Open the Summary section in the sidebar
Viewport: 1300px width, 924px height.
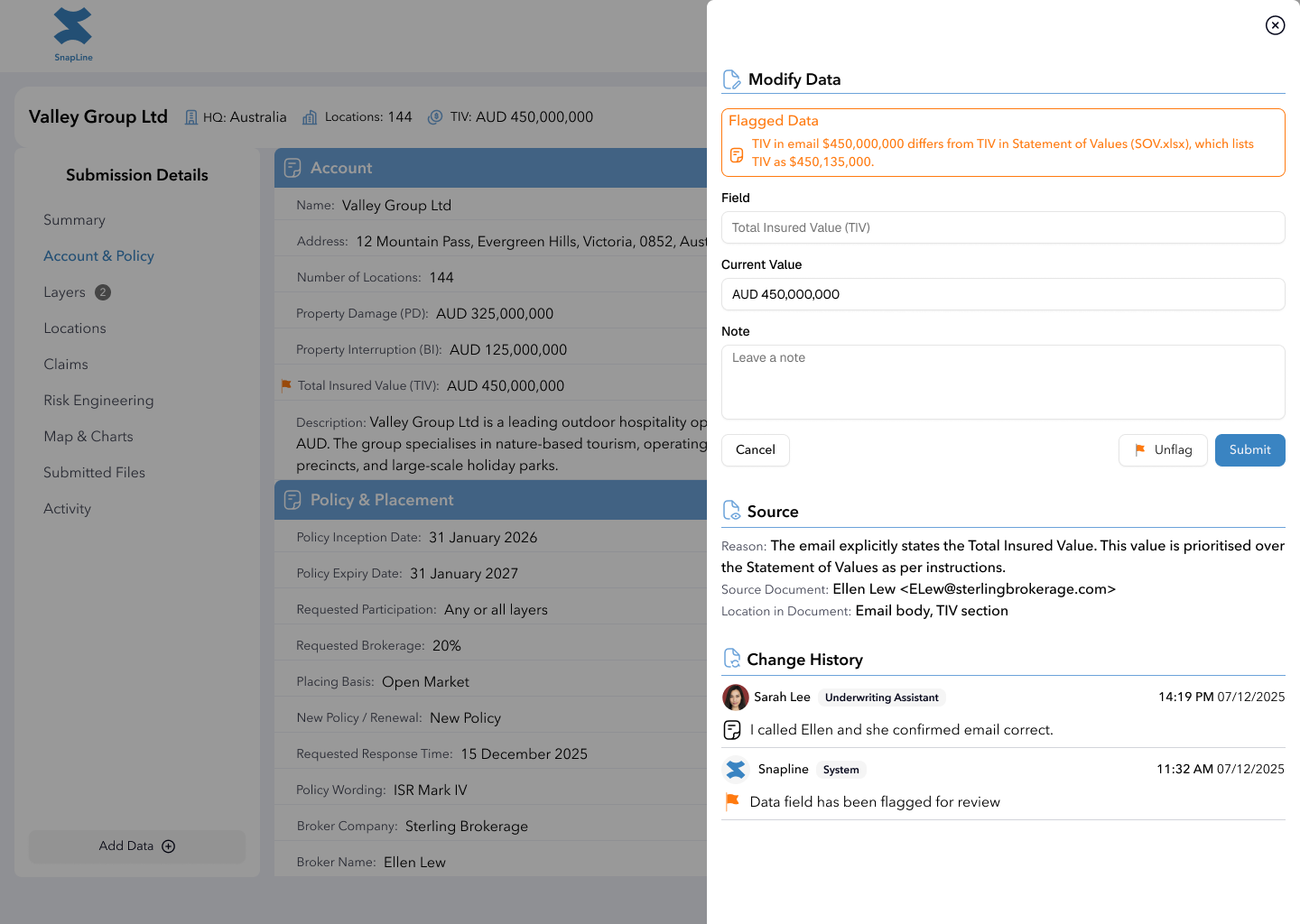[74, 219]
